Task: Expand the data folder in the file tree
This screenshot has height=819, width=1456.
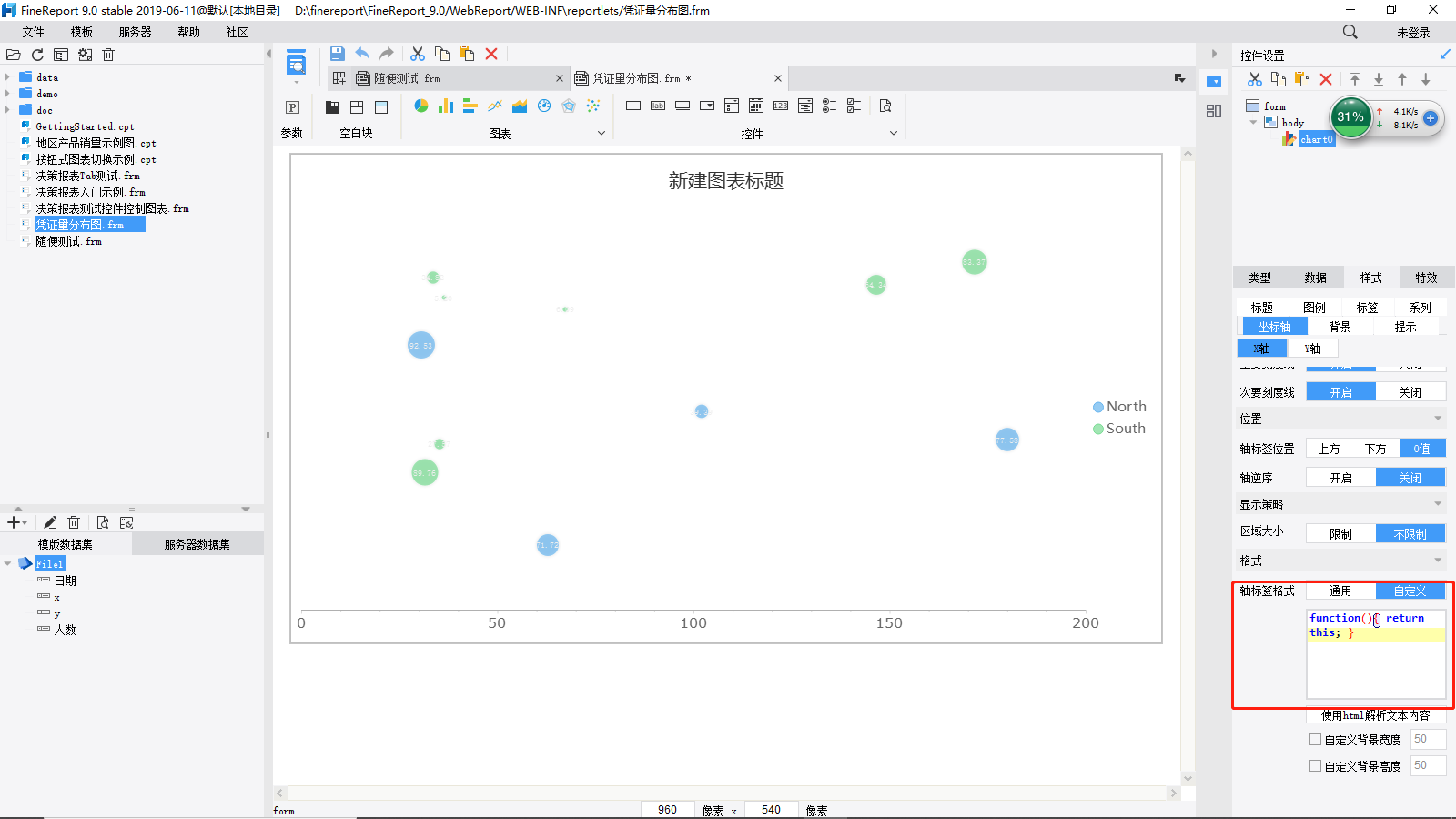Action: [x=7, y=77]
